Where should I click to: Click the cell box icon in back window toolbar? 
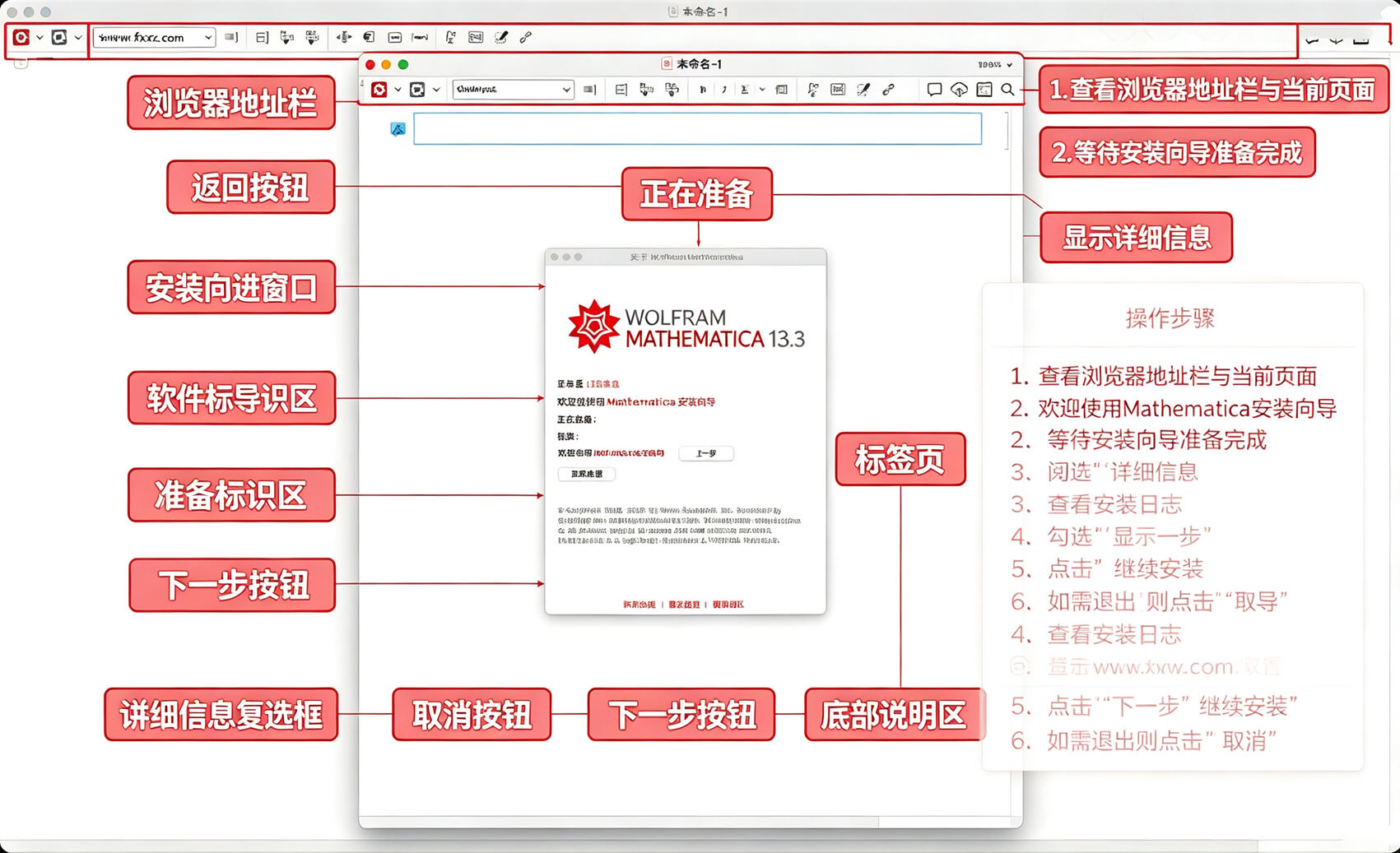[x=262, y=37]
